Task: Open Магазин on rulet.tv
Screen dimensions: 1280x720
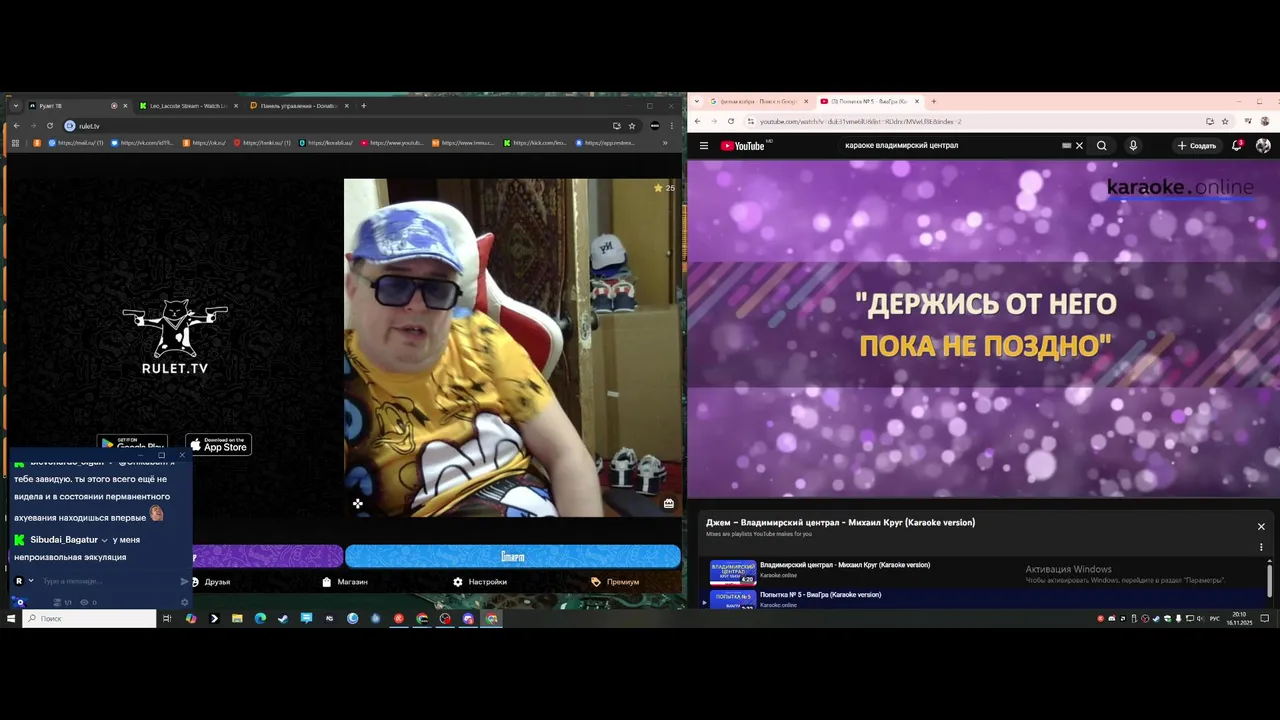Action: click(345, 582)
